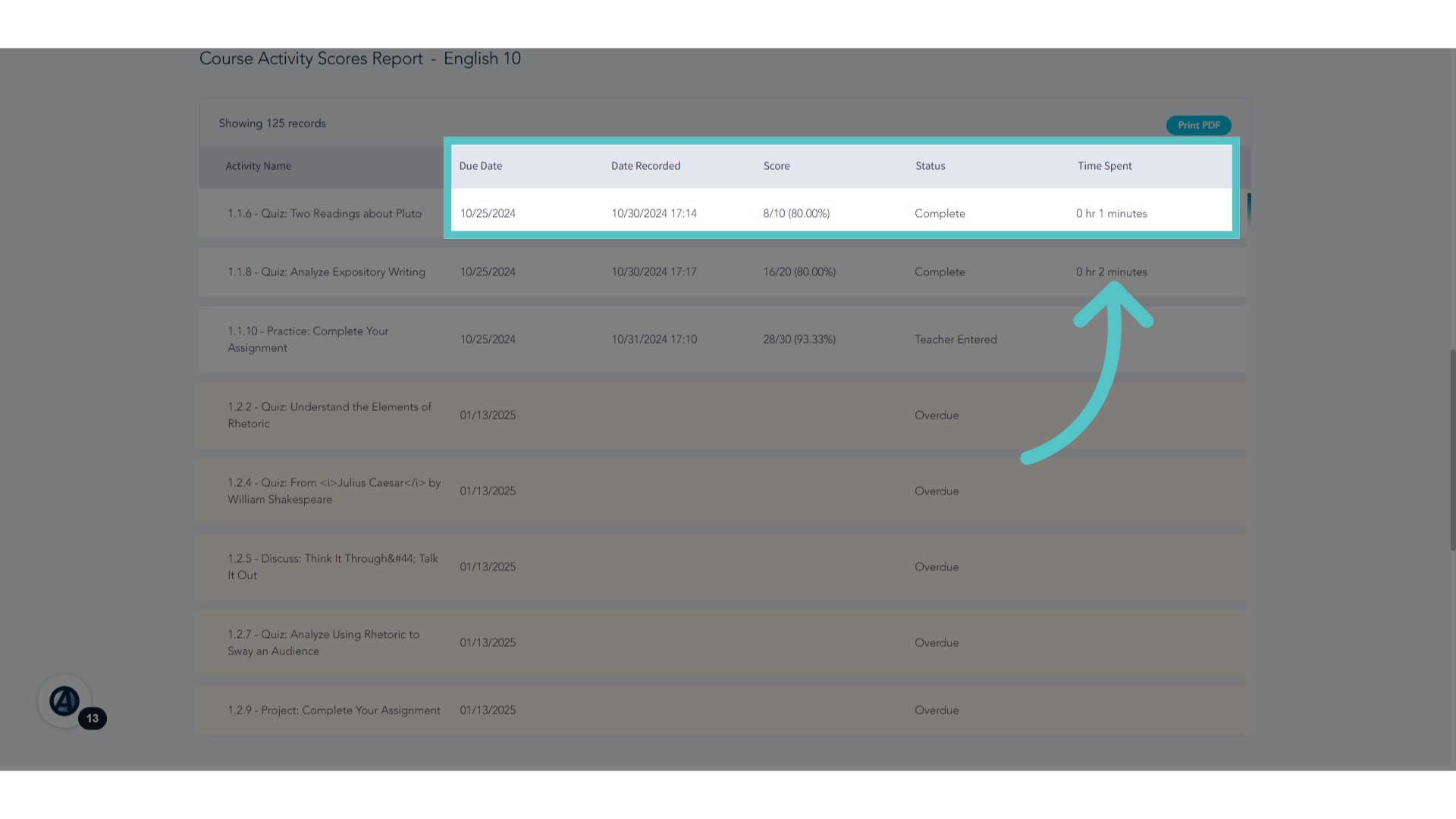Viewport: 1456px width, 819px height.
Task: Click the Showing 125 records label
Action: click(272, 124)
